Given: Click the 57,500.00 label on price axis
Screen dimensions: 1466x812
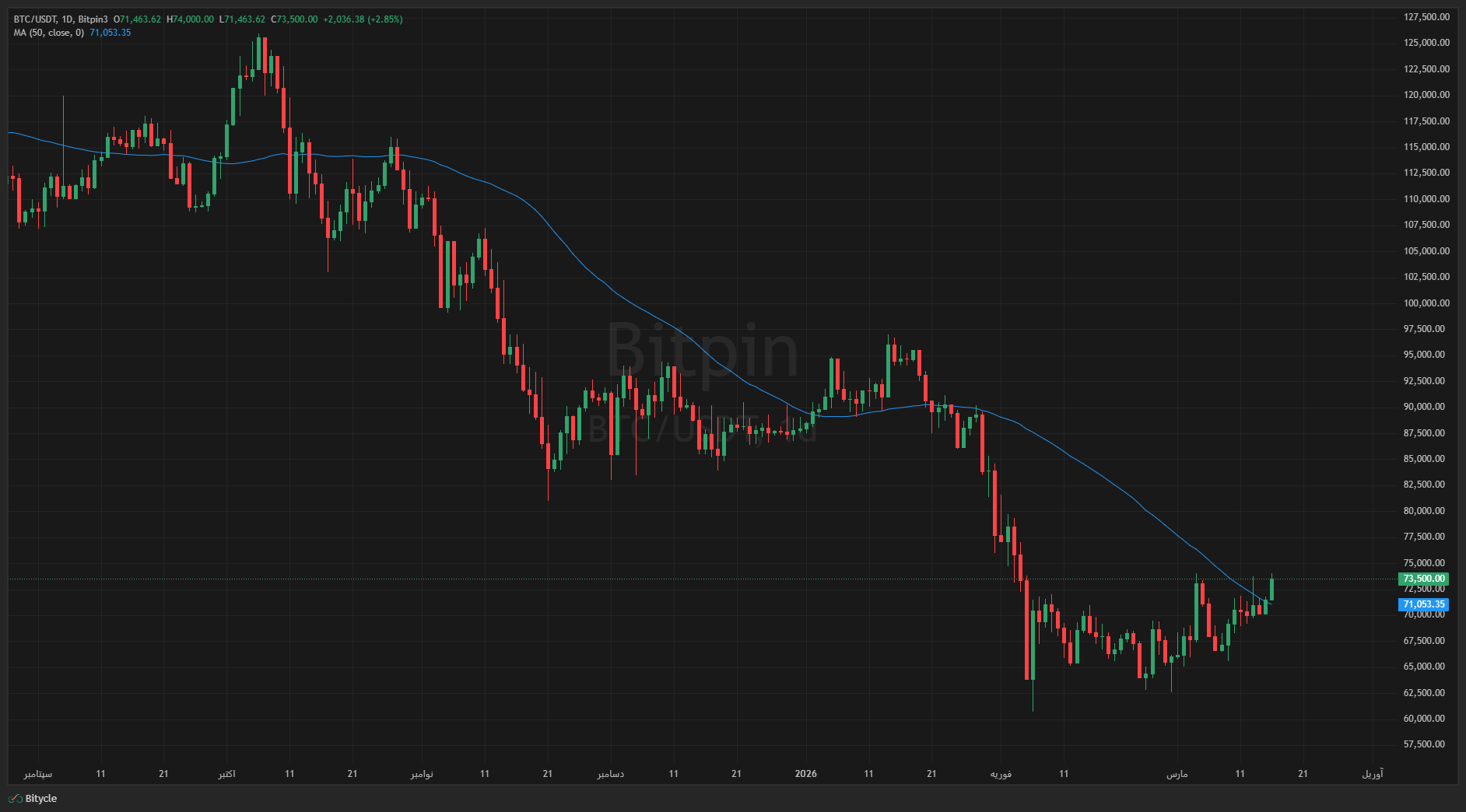Looking at the screenshot, I should click(1426, 744).
